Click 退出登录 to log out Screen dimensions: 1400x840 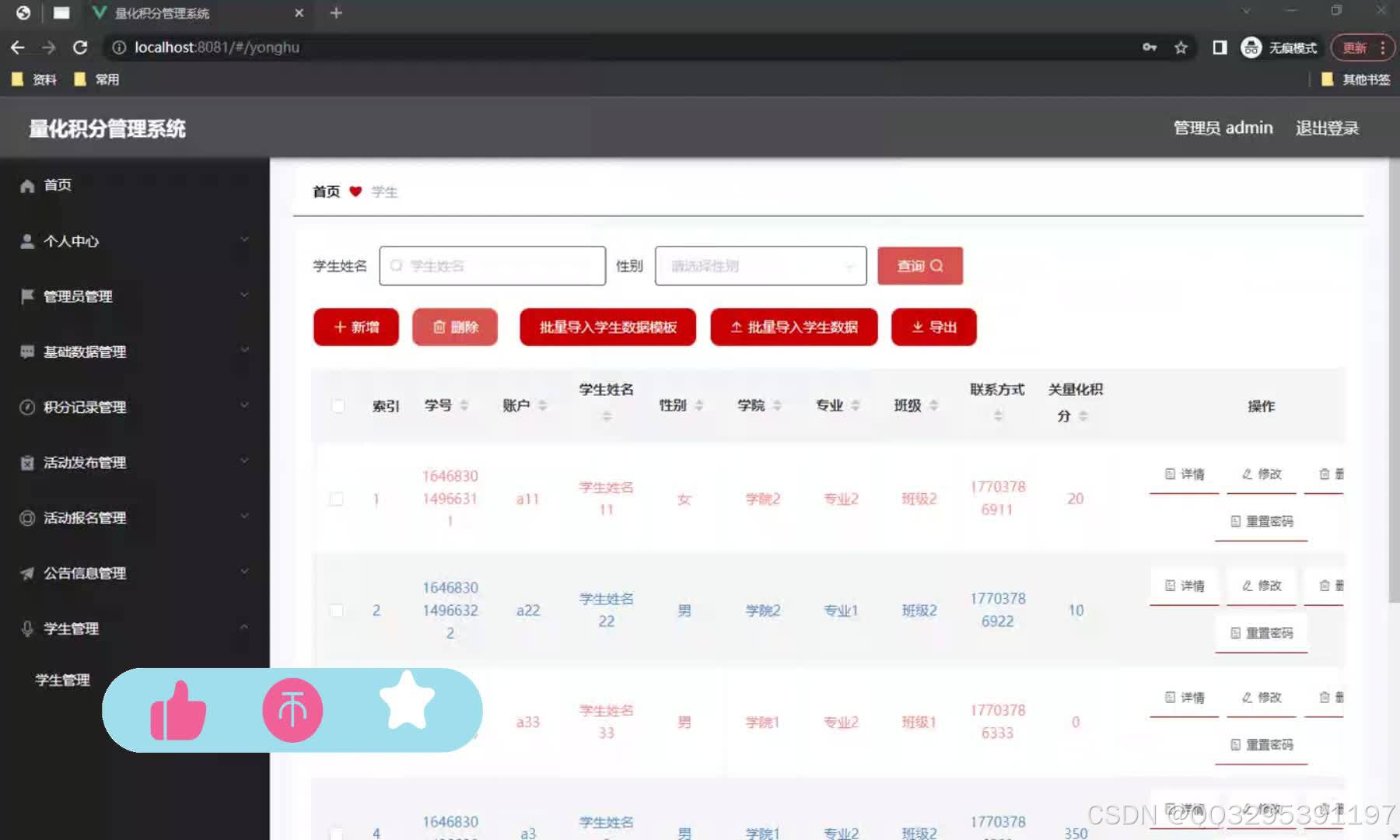(1327, 128)
